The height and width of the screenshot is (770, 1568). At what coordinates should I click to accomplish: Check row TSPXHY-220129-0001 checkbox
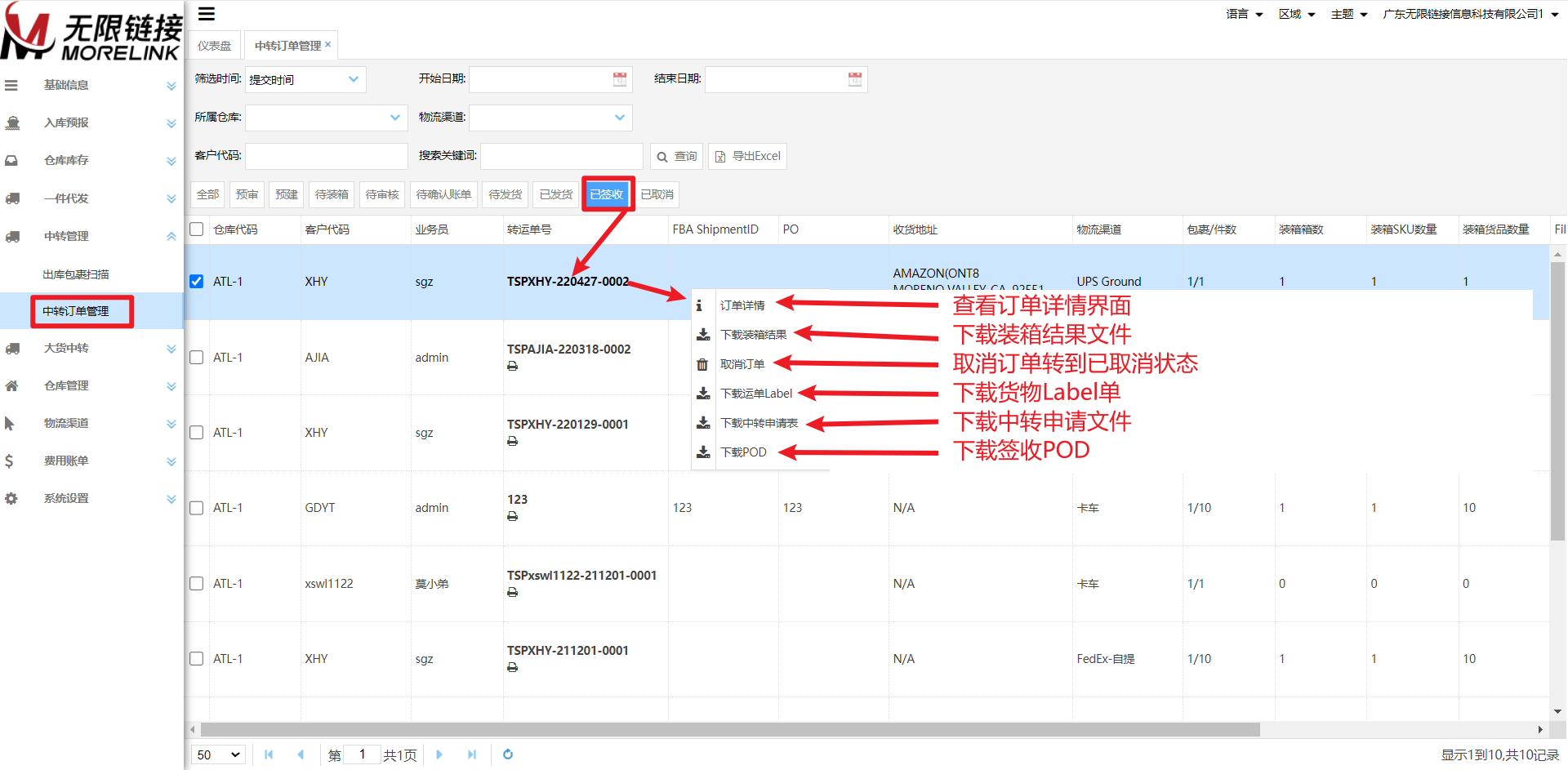197,432
